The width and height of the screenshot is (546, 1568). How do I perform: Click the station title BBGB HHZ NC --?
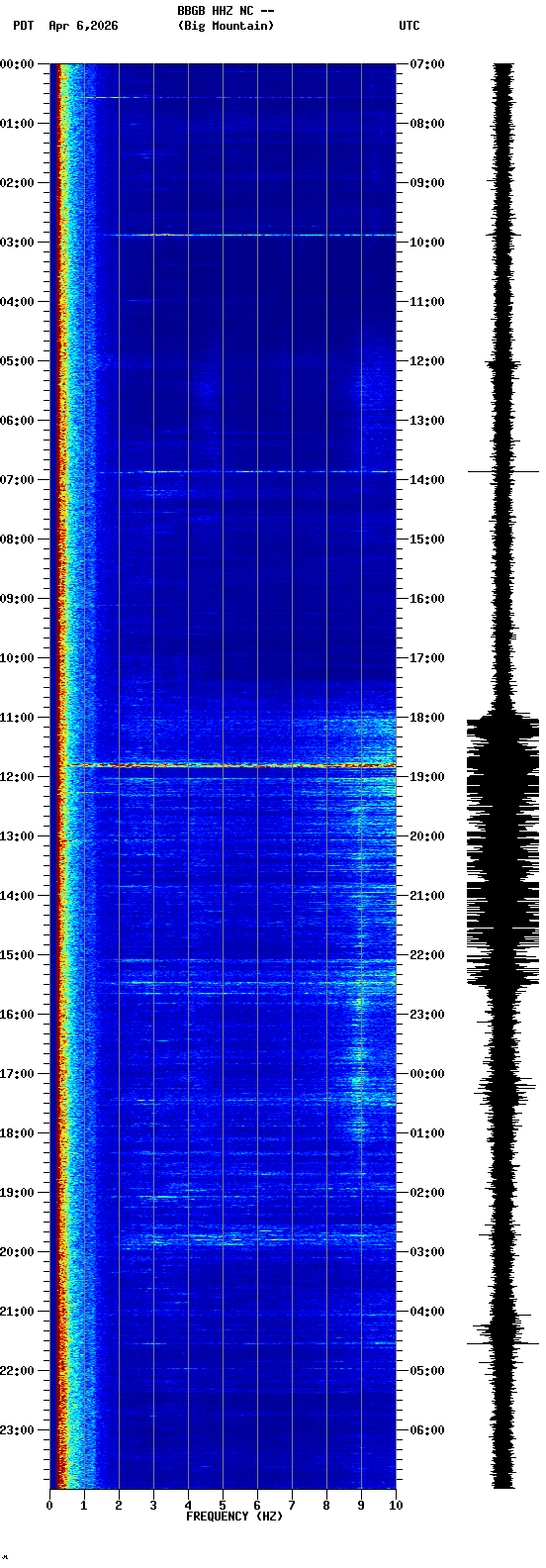pyautogui.click(x=226, y=10)
